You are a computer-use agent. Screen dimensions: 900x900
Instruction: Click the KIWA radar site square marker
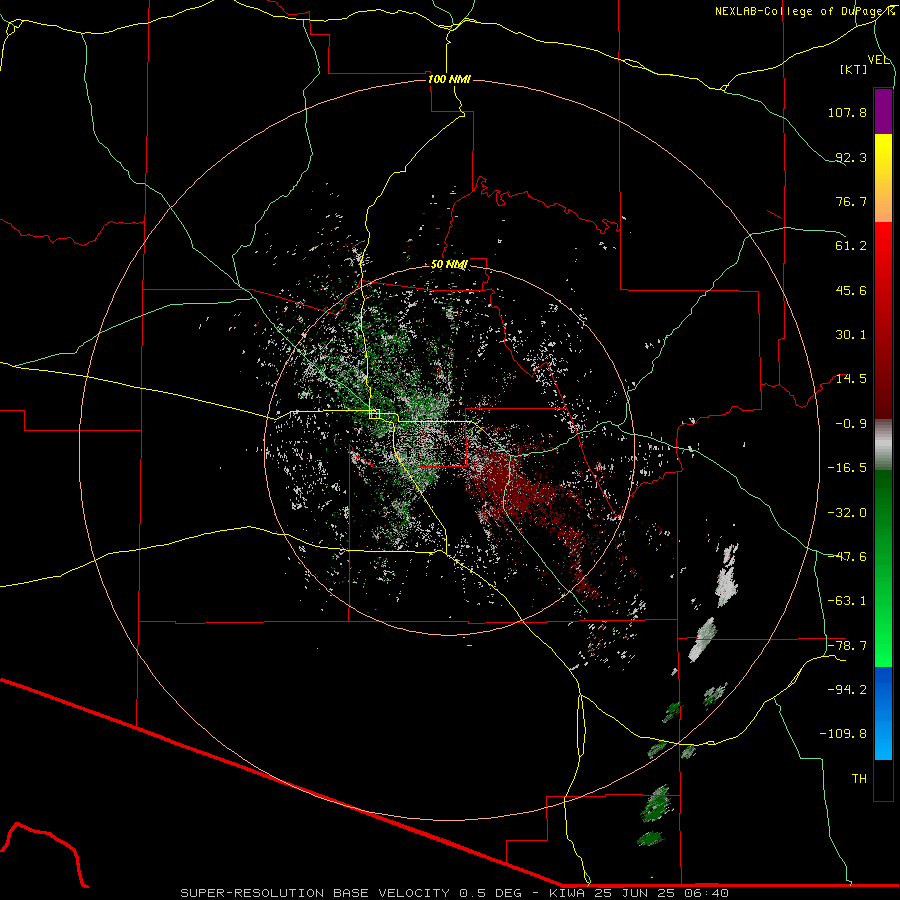click(375, 414)
